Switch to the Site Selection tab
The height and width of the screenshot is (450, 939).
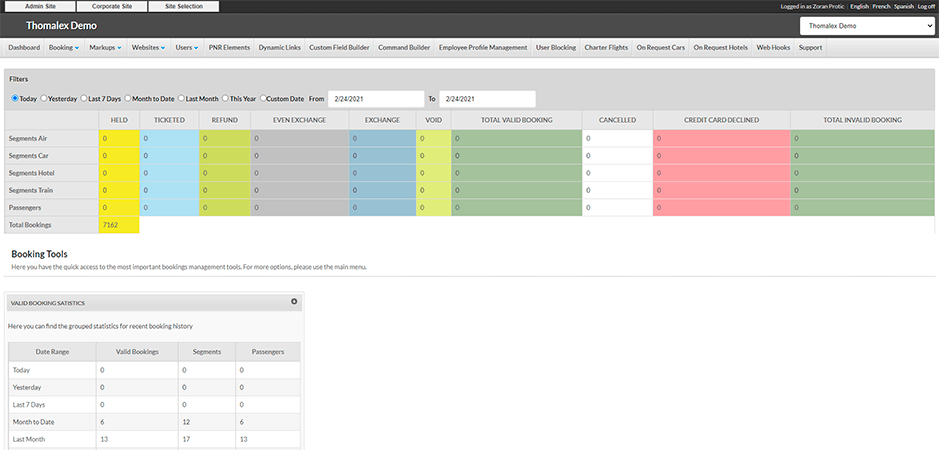pyautogui.click(x=184, y=6)
